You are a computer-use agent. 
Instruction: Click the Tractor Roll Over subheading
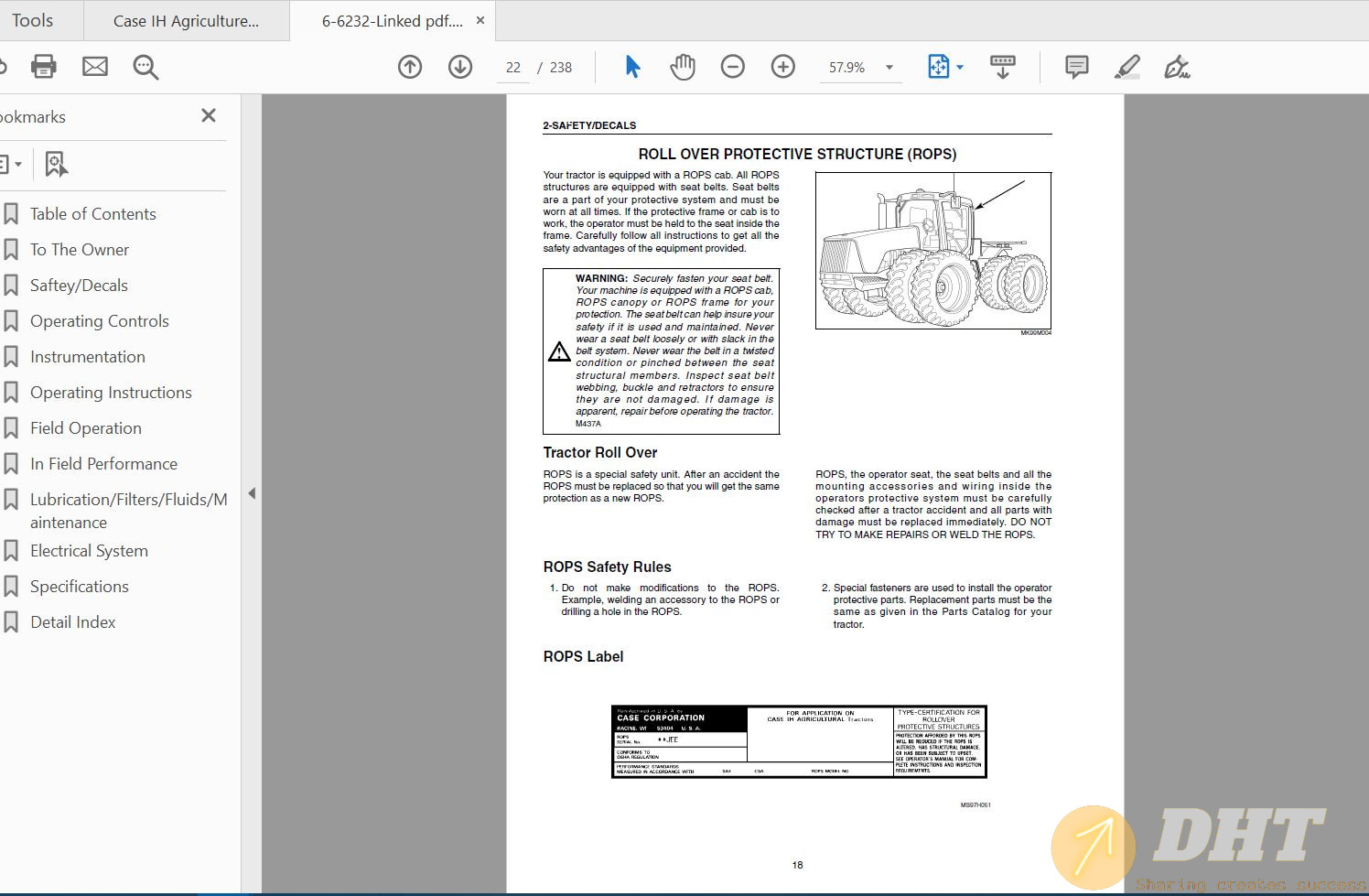pos(600,452)
